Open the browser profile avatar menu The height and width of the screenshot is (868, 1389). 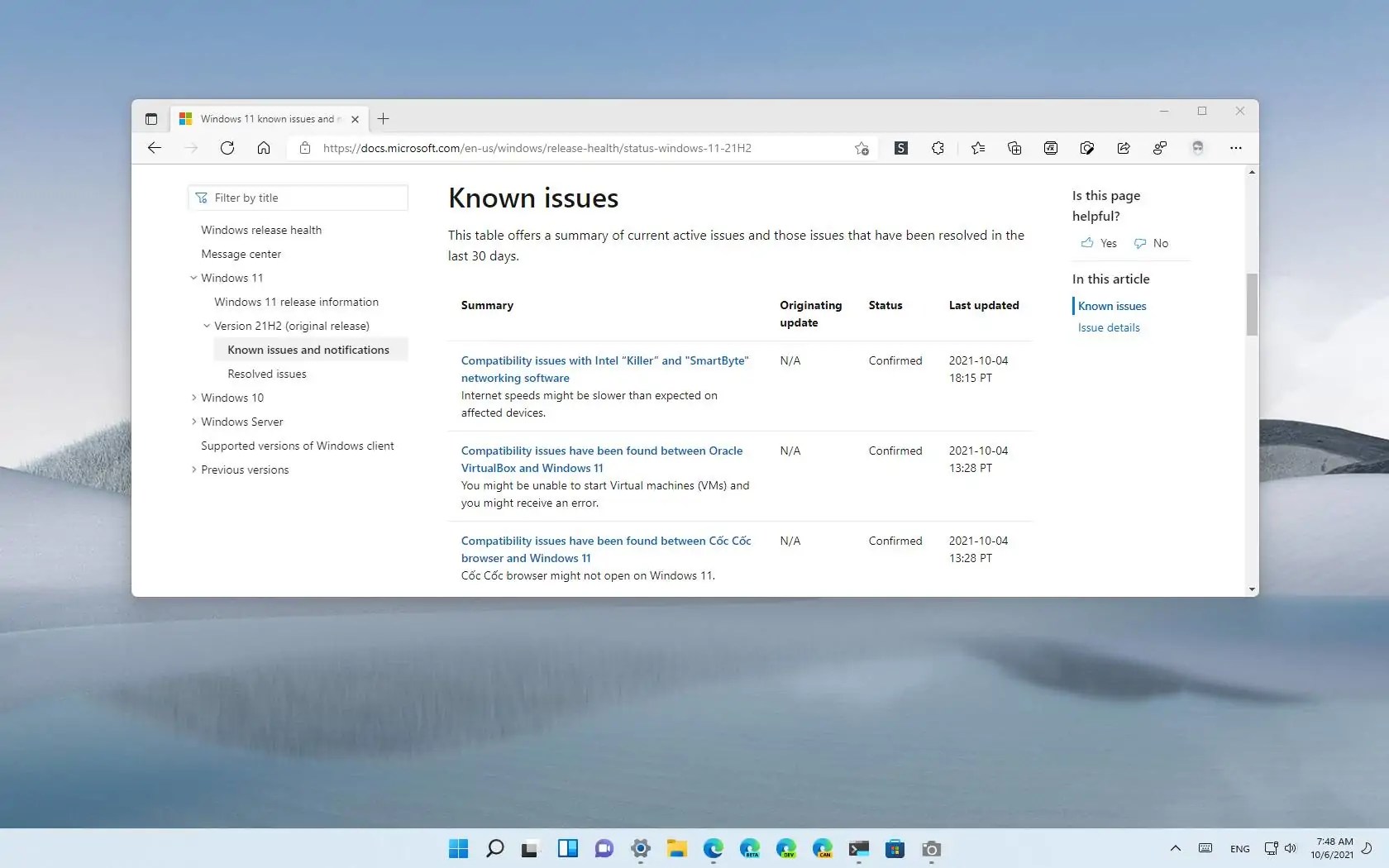pyautogui.click(x=1196, y=148)
